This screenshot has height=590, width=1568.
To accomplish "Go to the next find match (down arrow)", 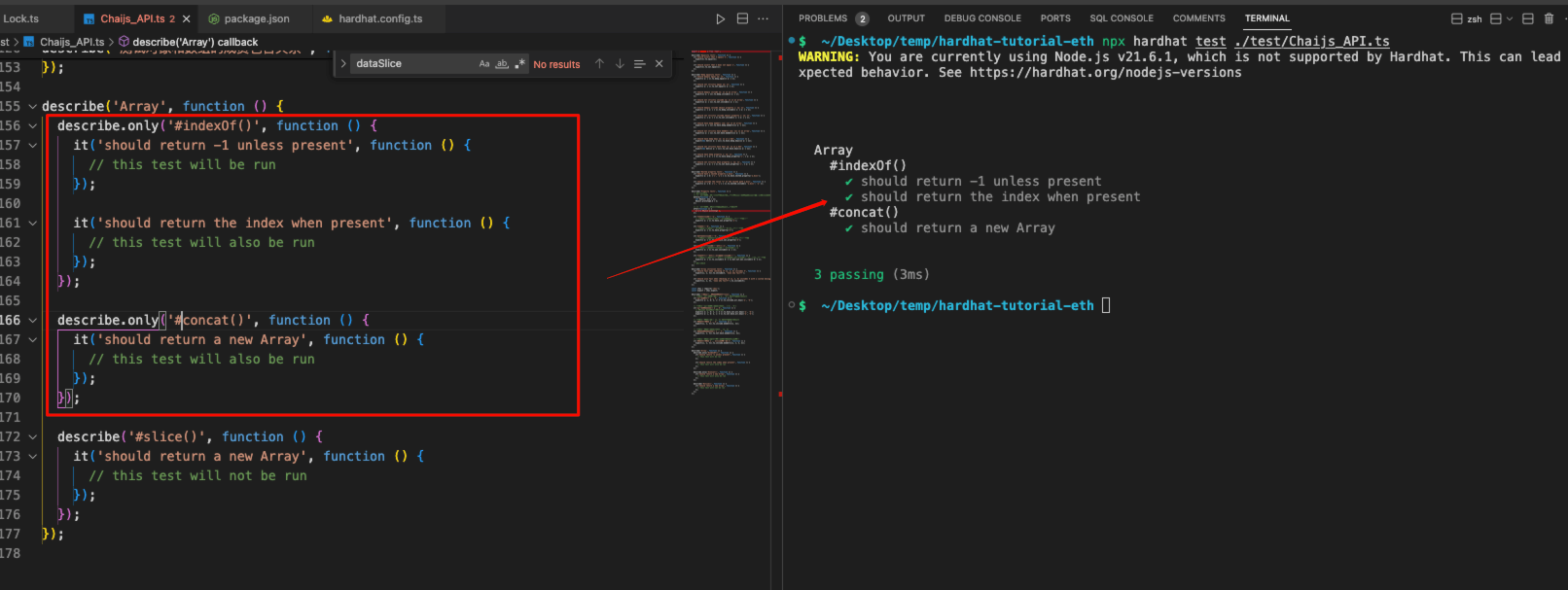I will (620, 64).
